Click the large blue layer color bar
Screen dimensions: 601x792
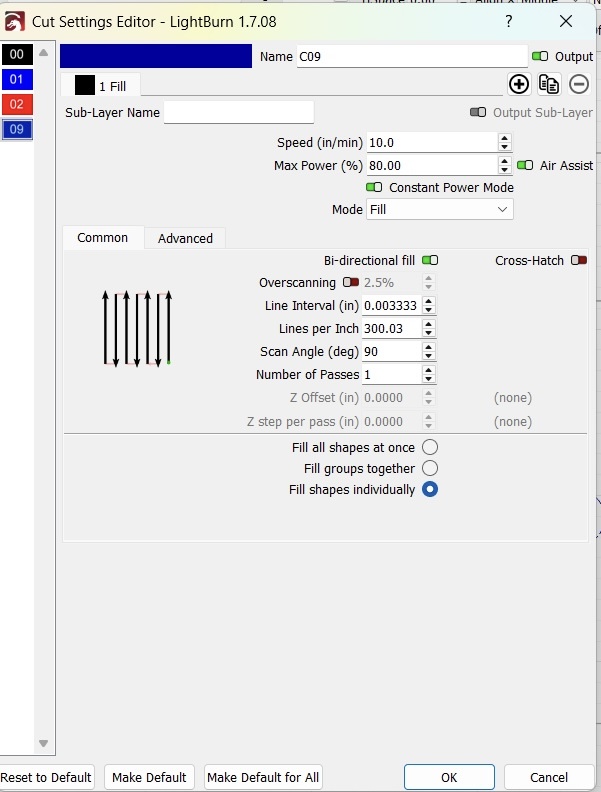[156, 56]
